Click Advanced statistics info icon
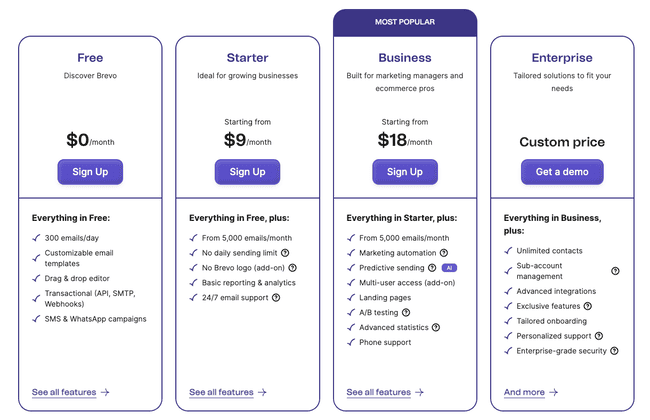 [436, 327]
